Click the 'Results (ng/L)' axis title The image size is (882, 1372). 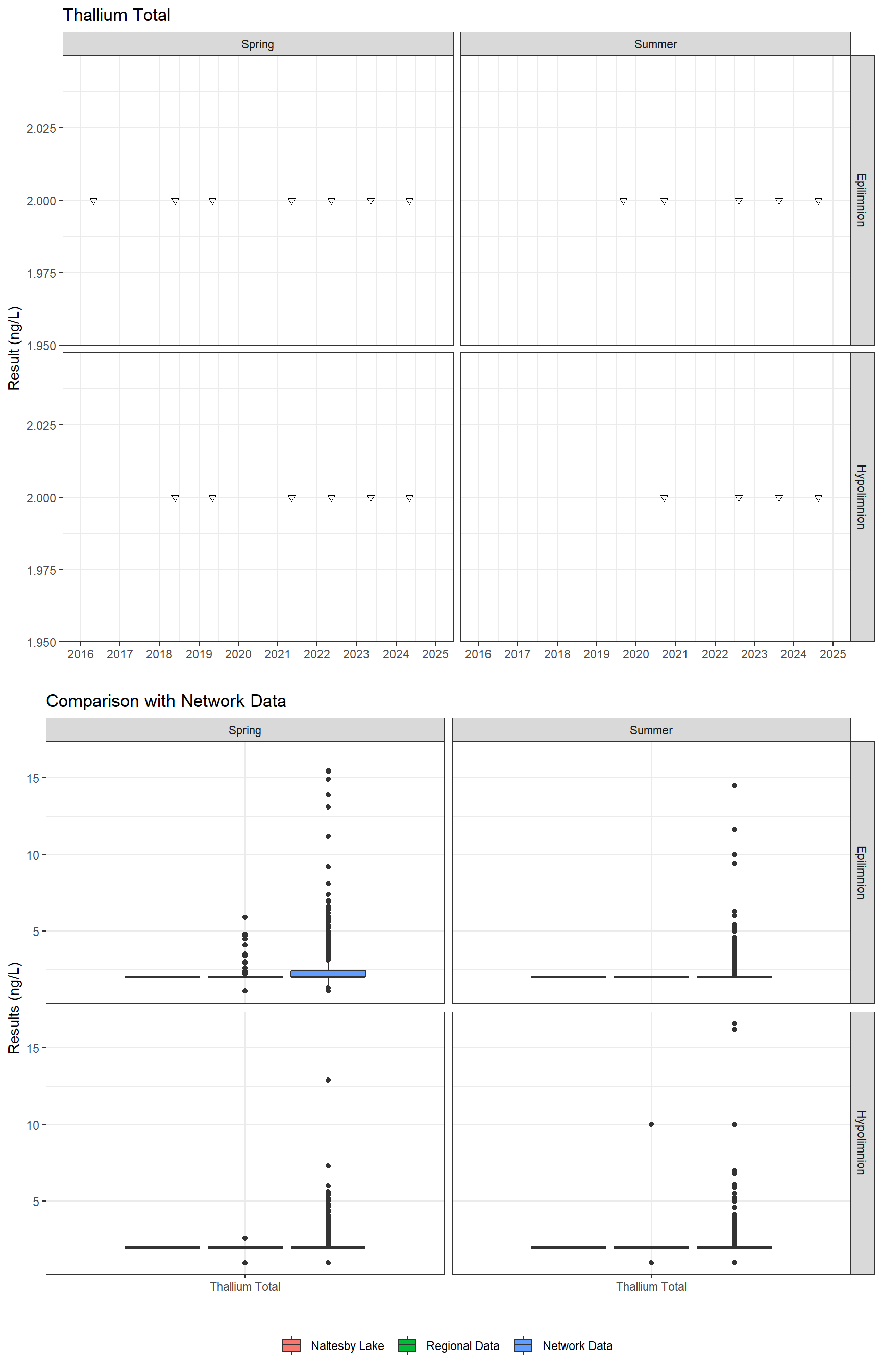tap(14, 1008)
